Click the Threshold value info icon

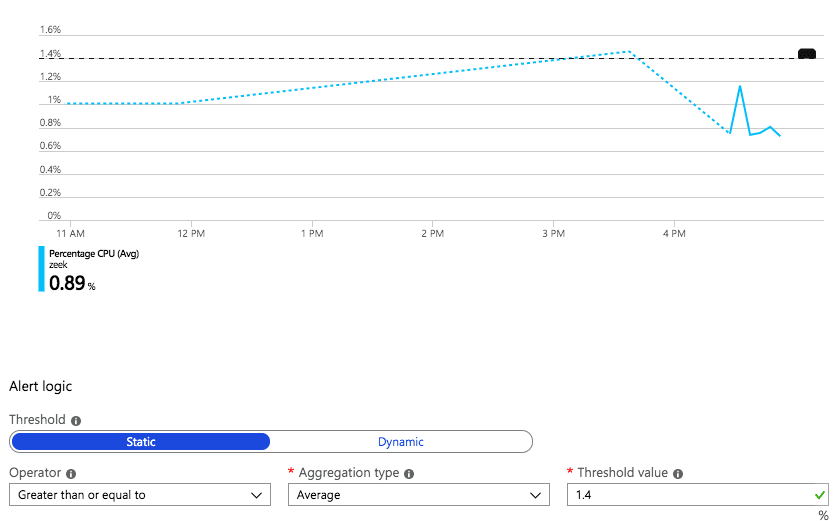click(678, 474)
